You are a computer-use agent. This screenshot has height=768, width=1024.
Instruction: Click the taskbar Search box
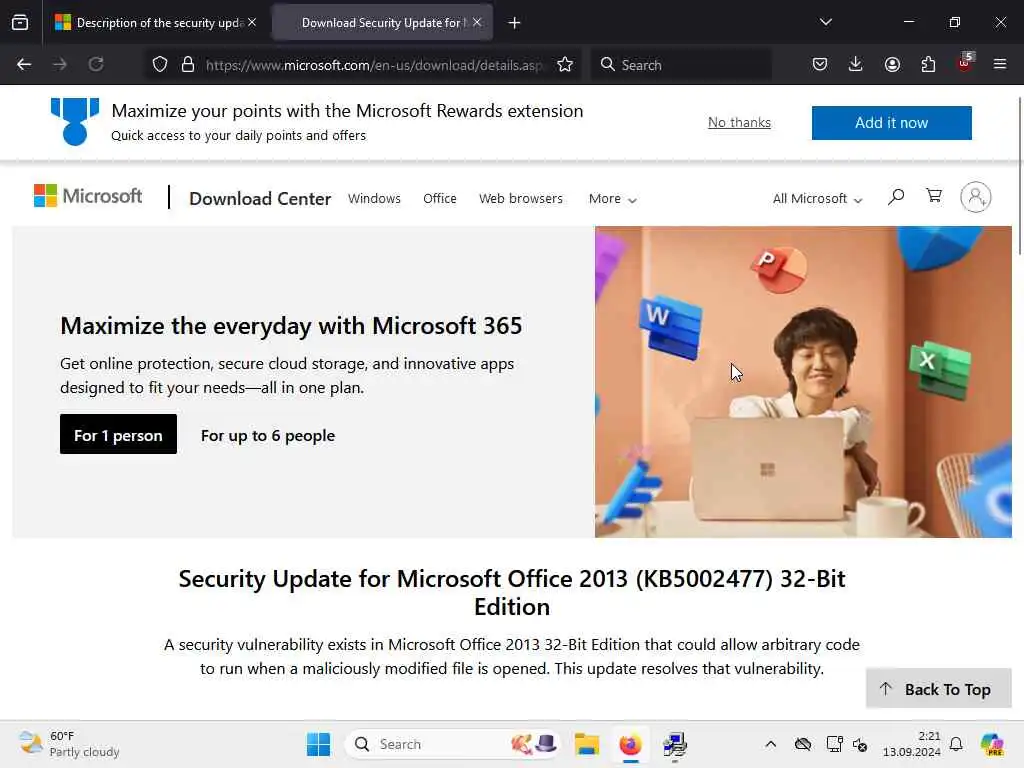(x=452, y=744)
